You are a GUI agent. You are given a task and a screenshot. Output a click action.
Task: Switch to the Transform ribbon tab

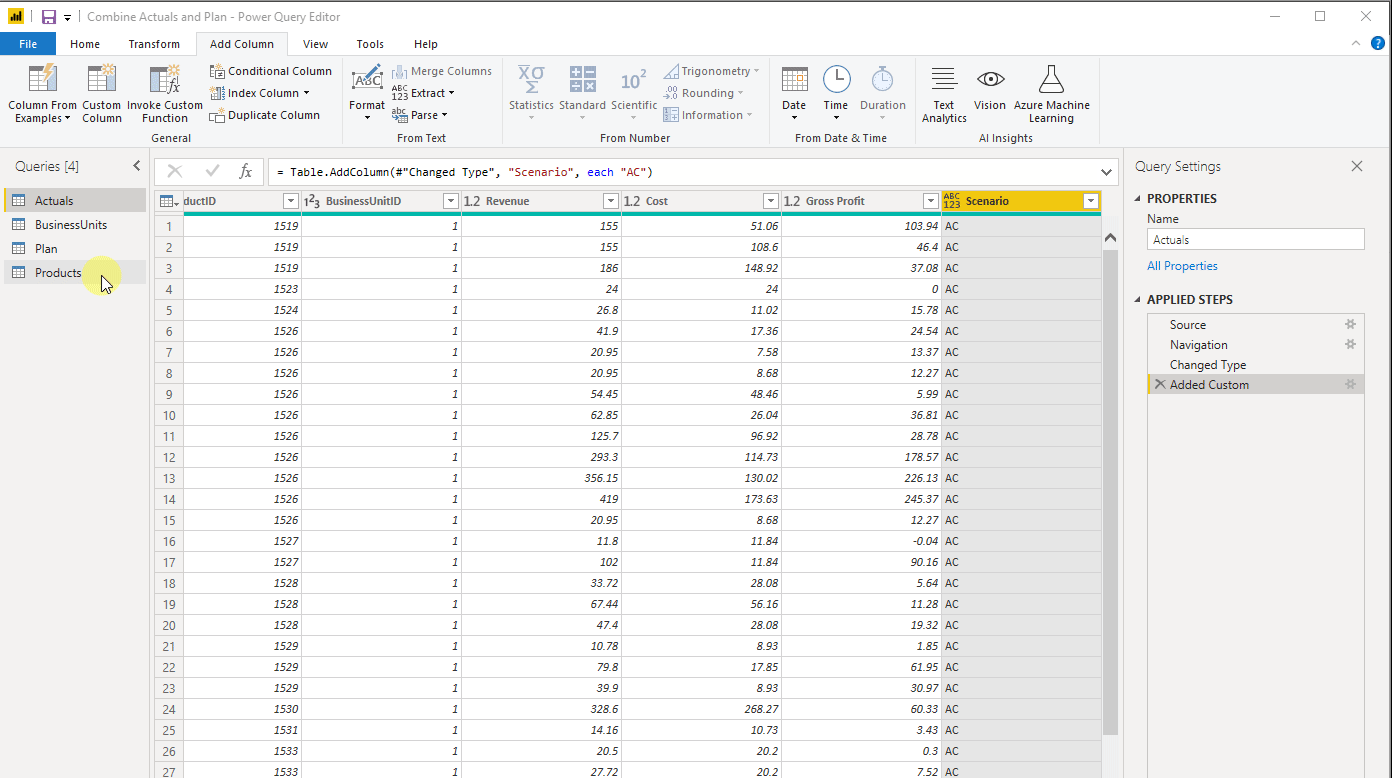point(153,44)
